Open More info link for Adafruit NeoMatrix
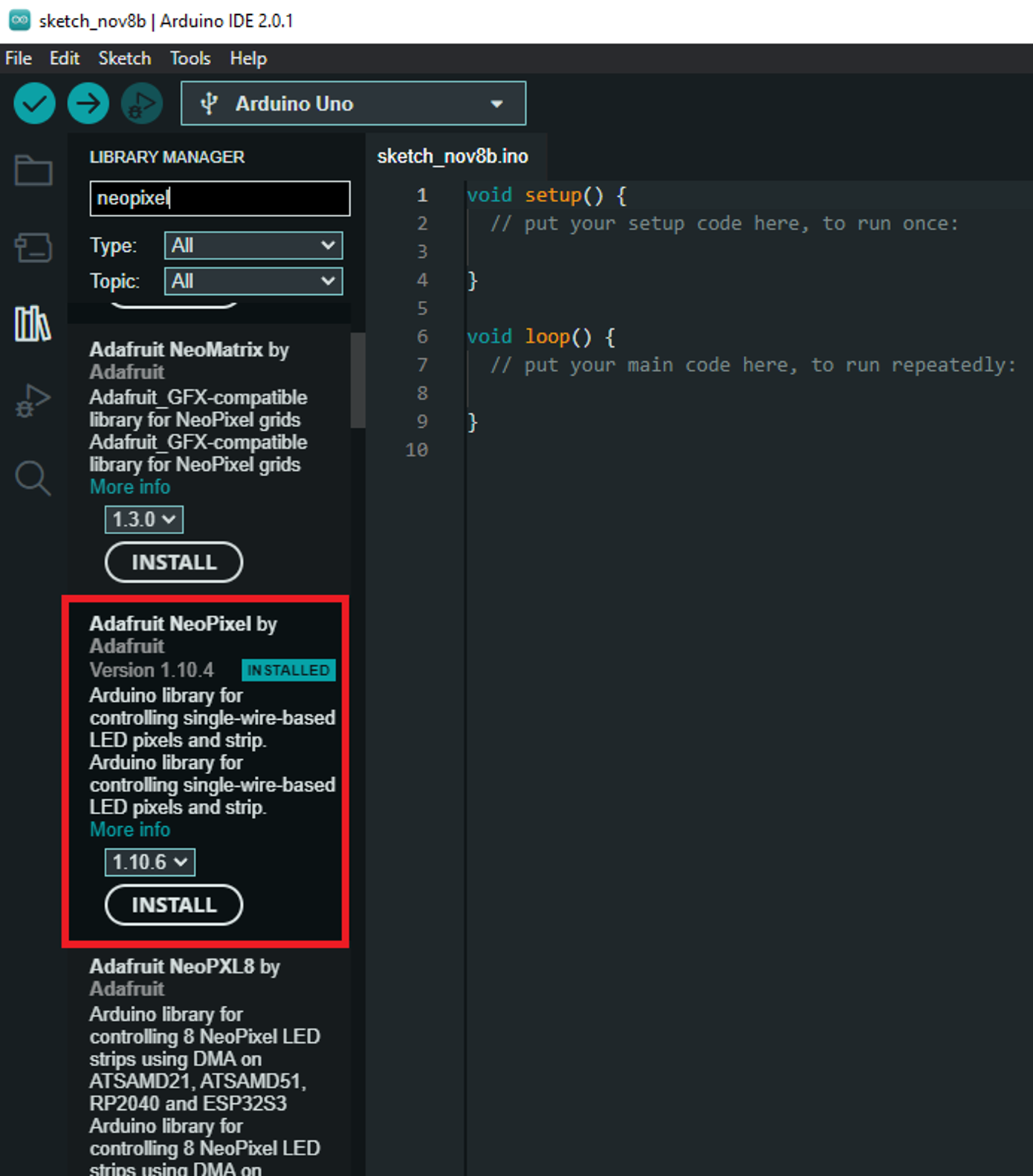This screenshot has height=1176, width=1033. 130,487
